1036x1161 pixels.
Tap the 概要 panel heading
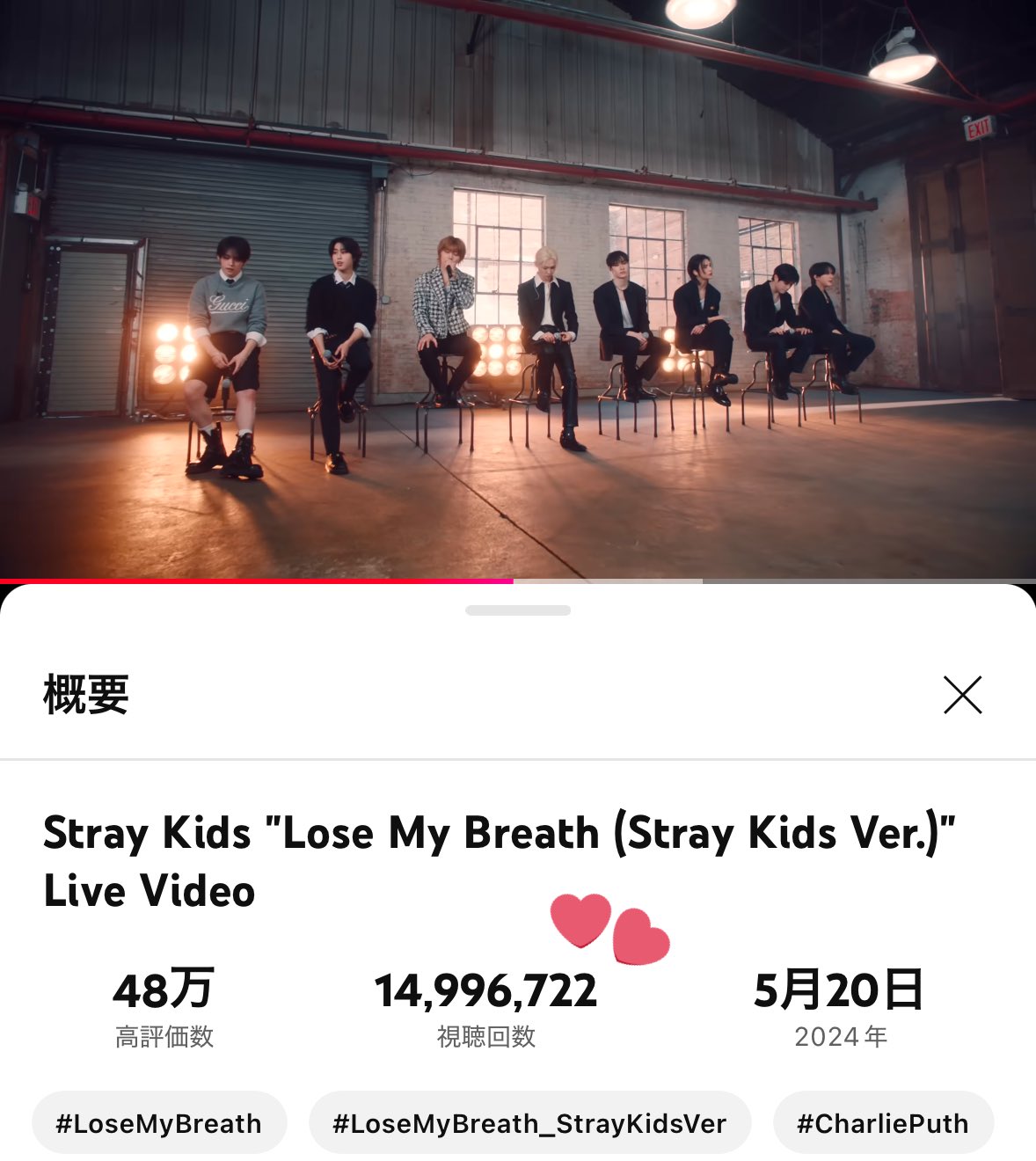(86, 695)
